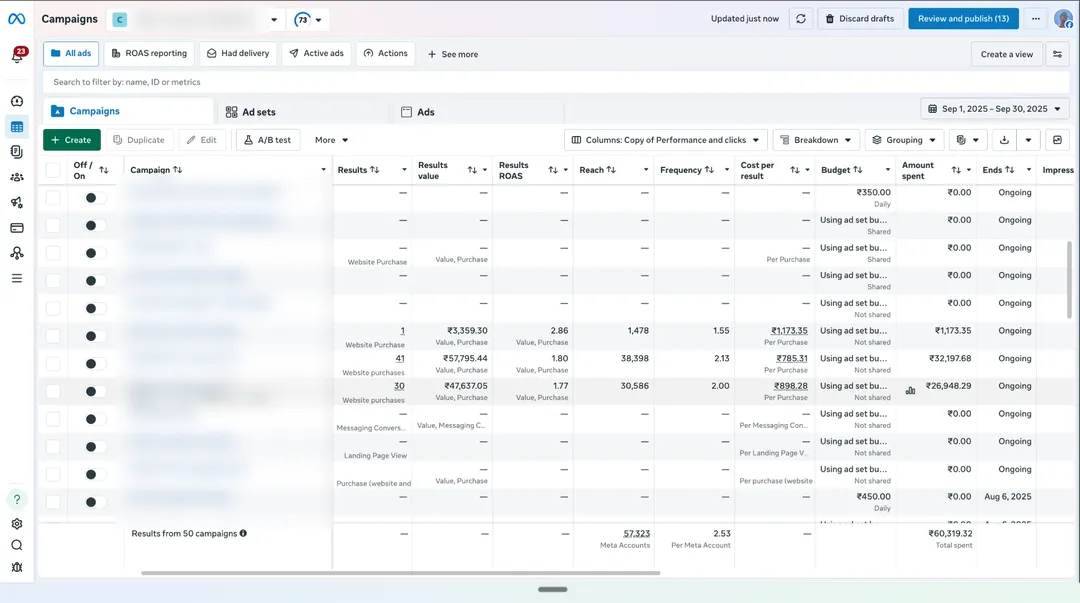Check the row with ₹1,173.35 amount spent
Viewport: 1080px width, 603px height.
coord(53,336)
